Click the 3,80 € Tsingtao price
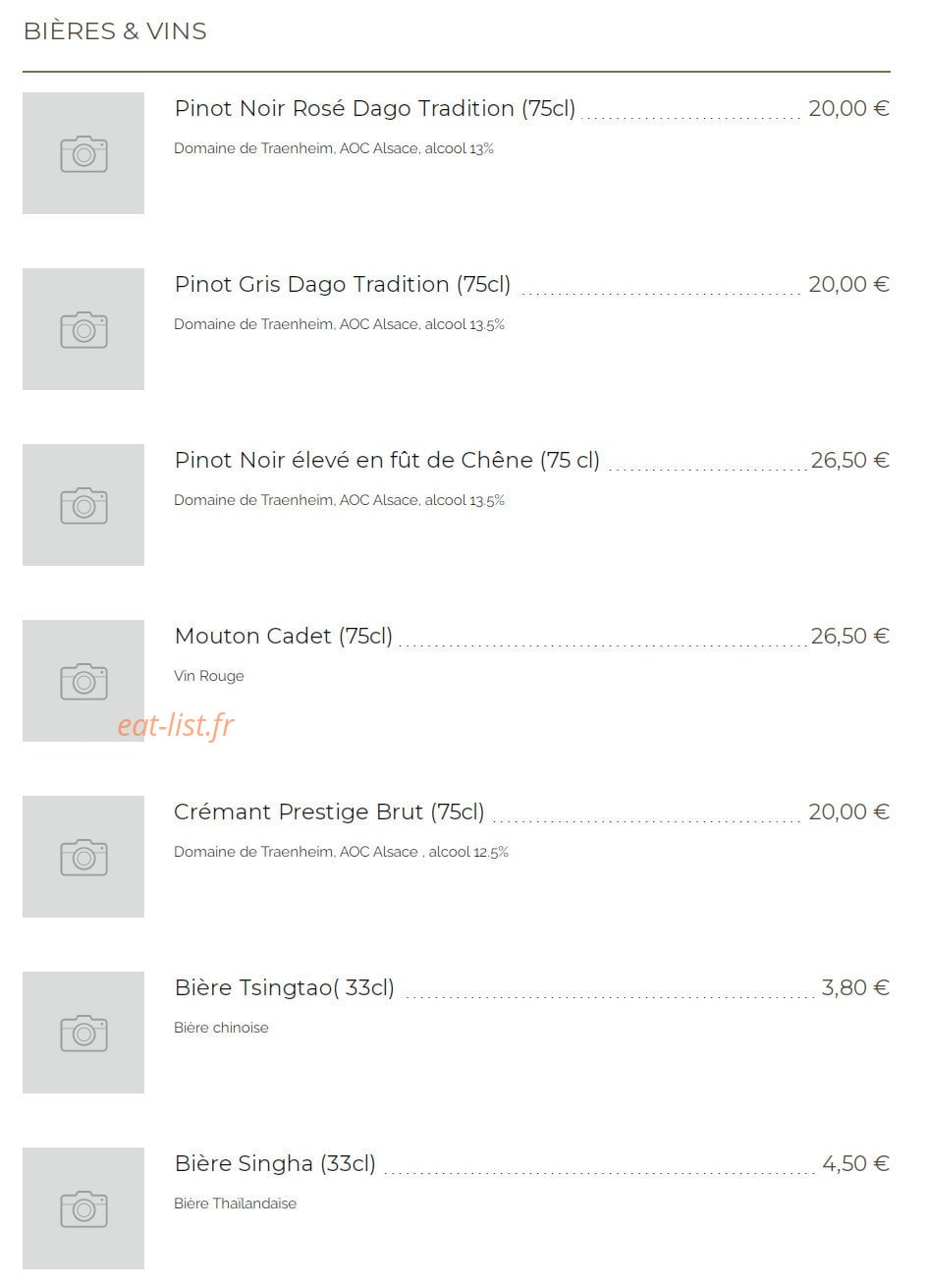This screenshot has width=928, height=1288. (x=855, y=988)
